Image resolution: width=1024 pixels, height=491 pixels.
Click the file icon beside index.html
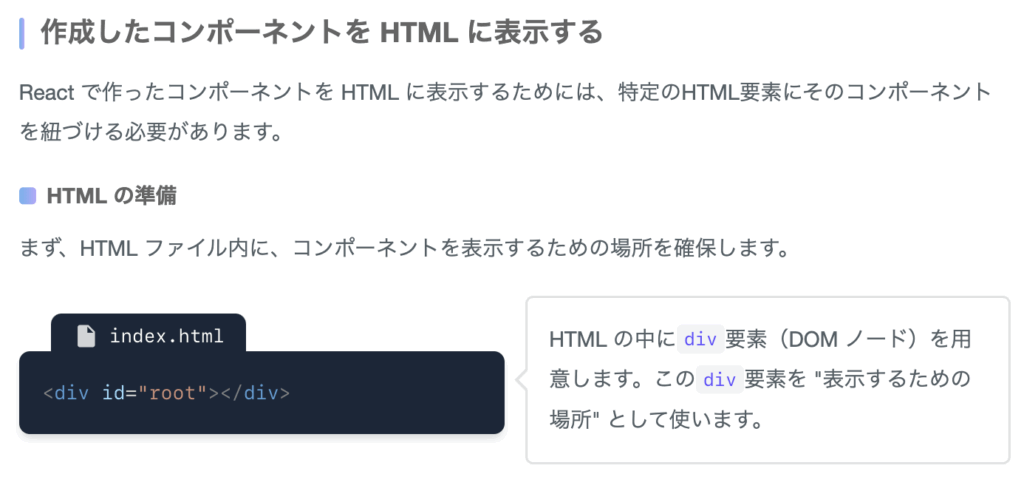pos(86,336)
